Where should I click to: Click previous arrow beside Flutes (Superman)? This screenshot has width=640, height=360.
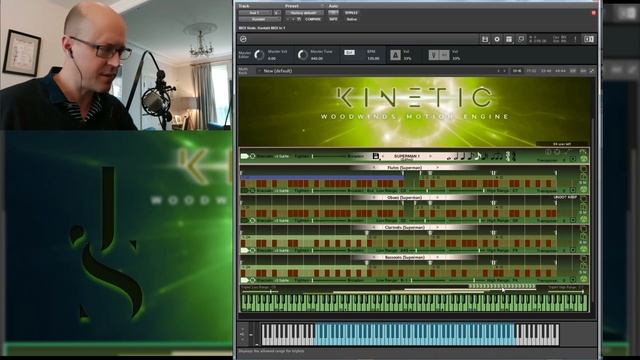click(x=374, y=167)
